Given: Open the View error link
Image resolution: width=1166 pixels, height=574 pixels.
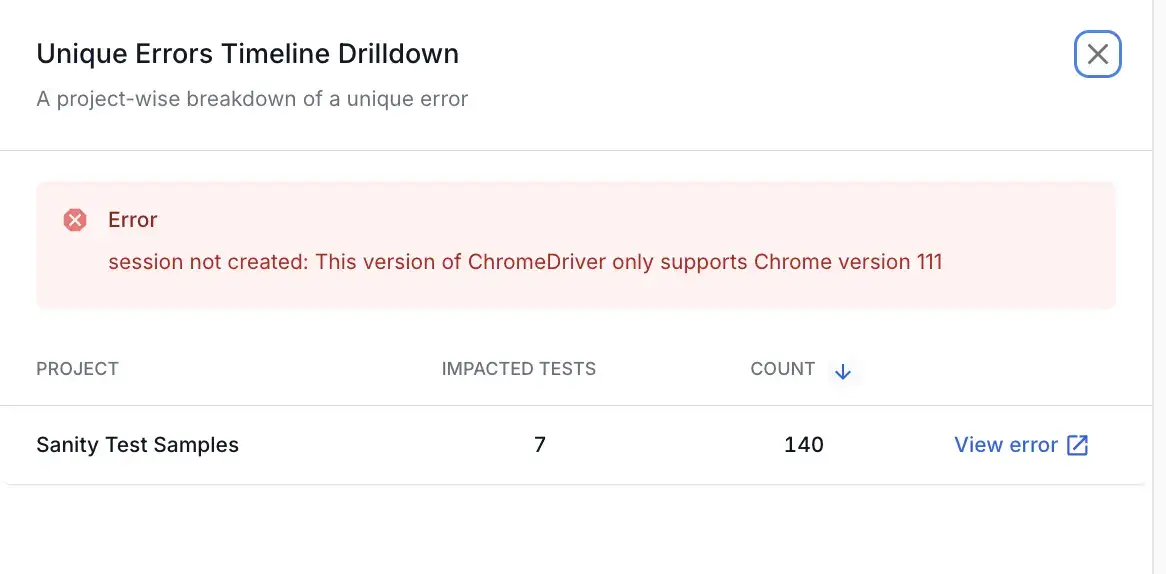Looking at the screenshot, I should [x=1006, y=445].
